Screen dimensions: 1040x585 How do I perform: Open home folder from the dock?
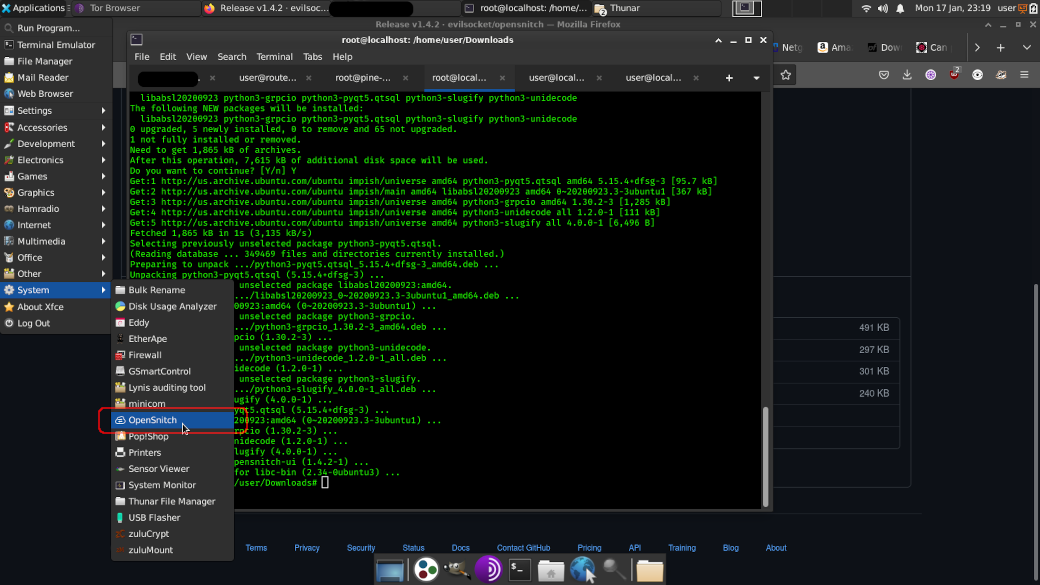551,570
